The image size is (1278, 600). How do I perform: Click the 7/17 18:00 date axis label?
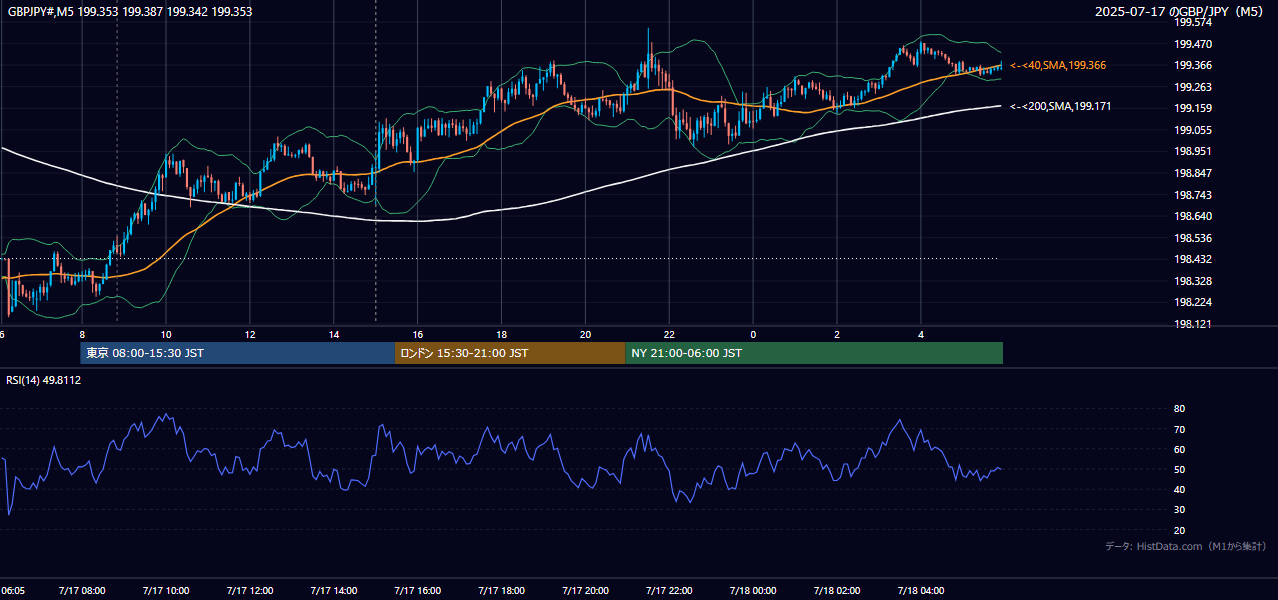502,591
